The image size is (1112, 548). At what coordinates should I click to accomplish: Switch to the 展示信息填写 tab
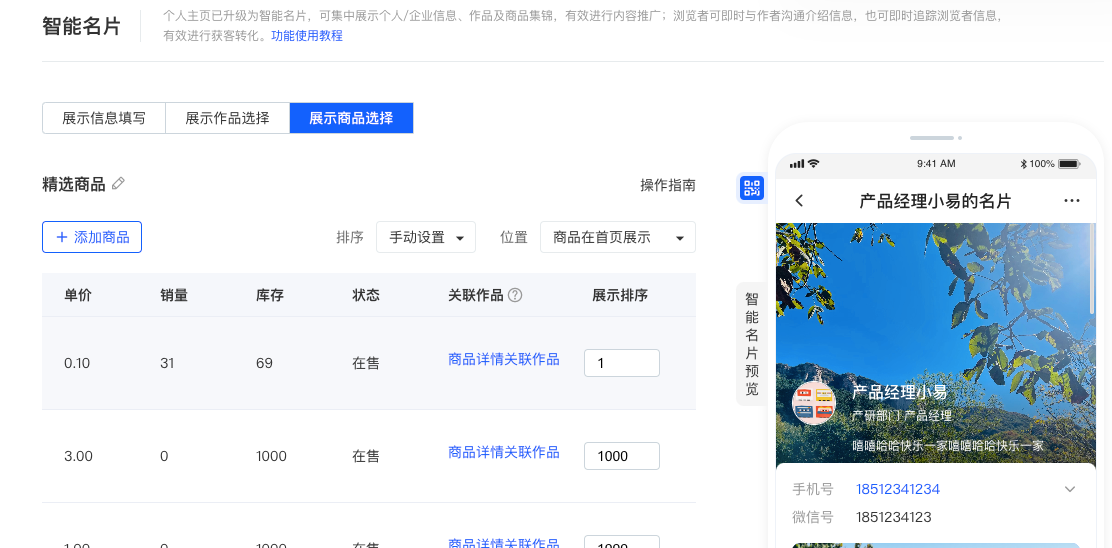click(x=104, y=118)
